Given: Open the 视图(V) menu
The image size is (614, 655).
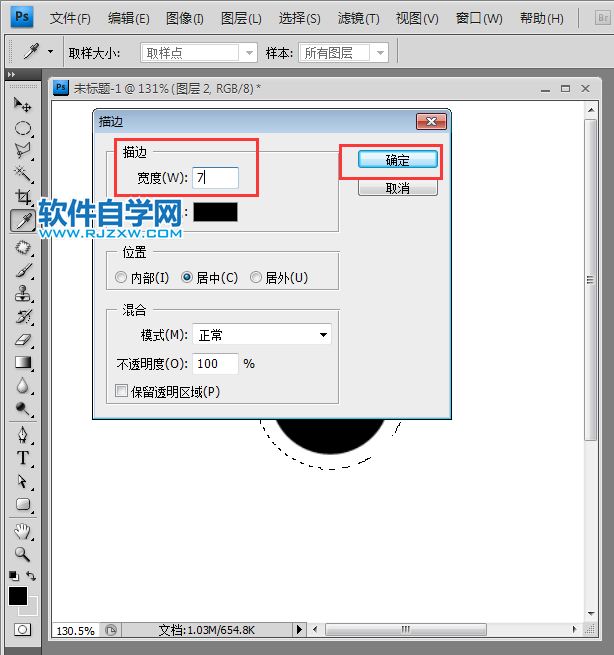Looking at the screenshot, I should click(x=417, y=18).
